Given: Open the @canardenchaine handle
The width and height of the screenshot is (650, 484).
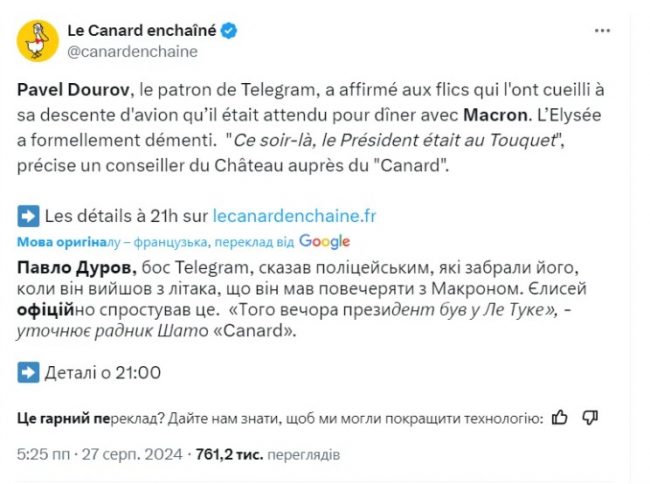Looking at the screenshot, I should tap(132, 51).
